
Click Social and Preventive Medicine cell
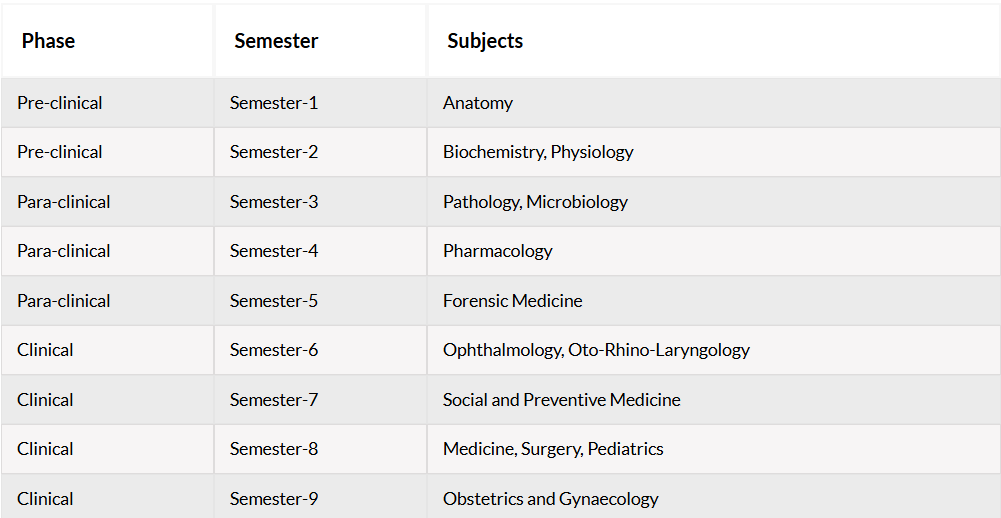click(714, 400)
